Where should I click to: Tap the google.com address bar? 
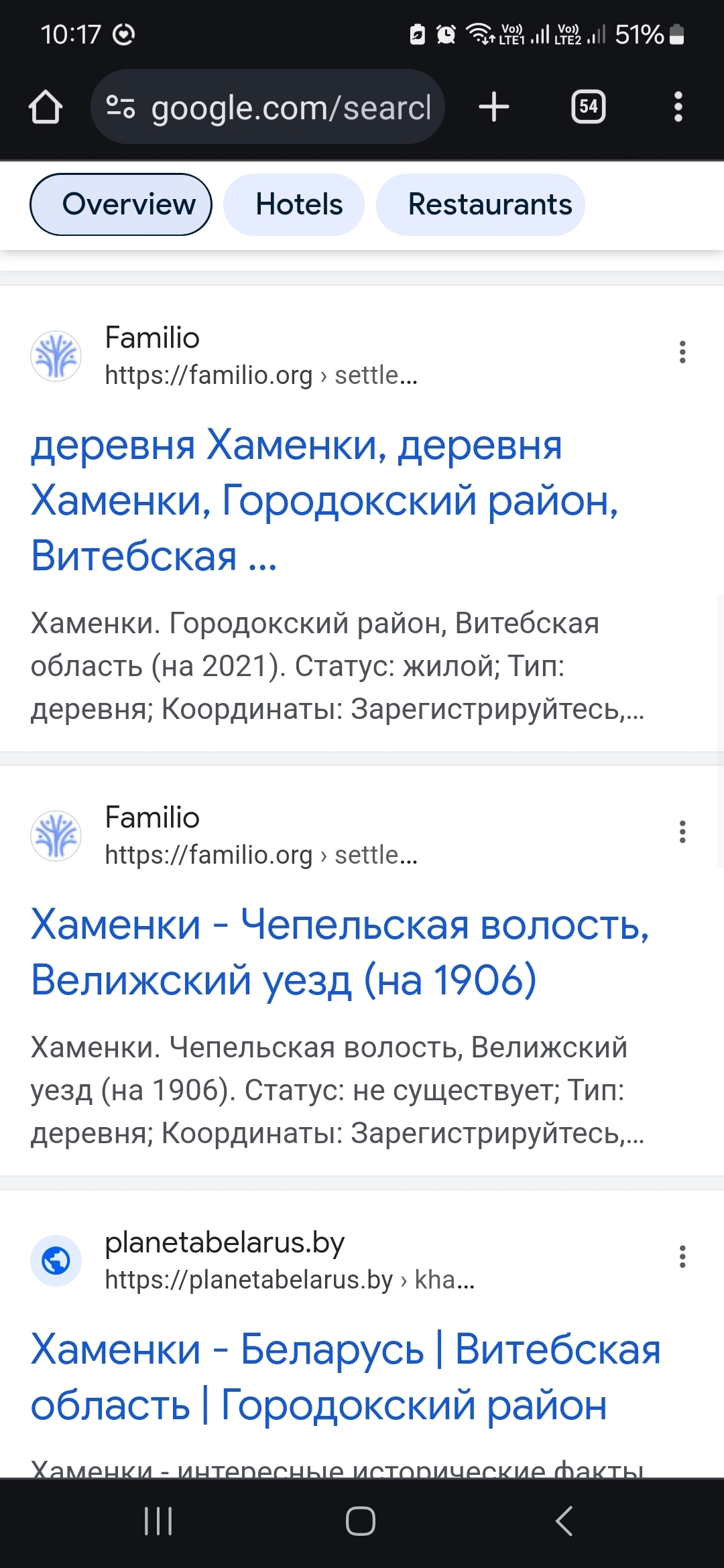(x=290, y=107)
